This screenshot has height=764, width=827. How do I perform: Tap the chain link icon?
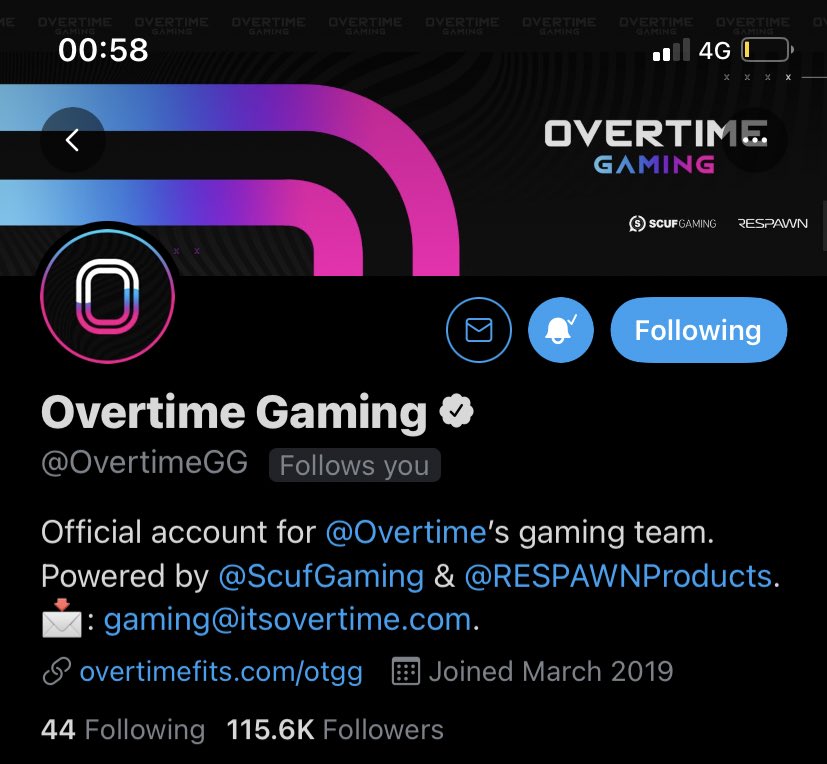click(57, 671)
